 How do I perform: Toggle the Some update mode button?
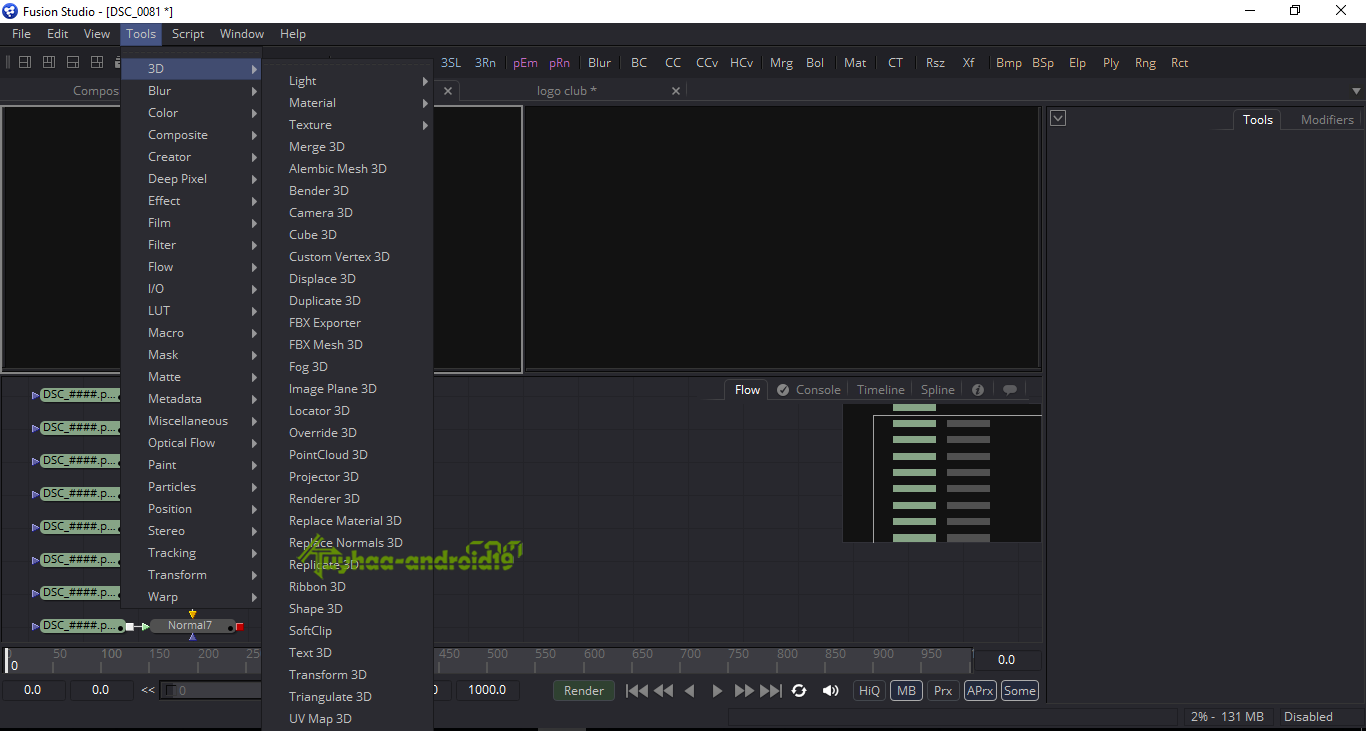coord(1020,690)
